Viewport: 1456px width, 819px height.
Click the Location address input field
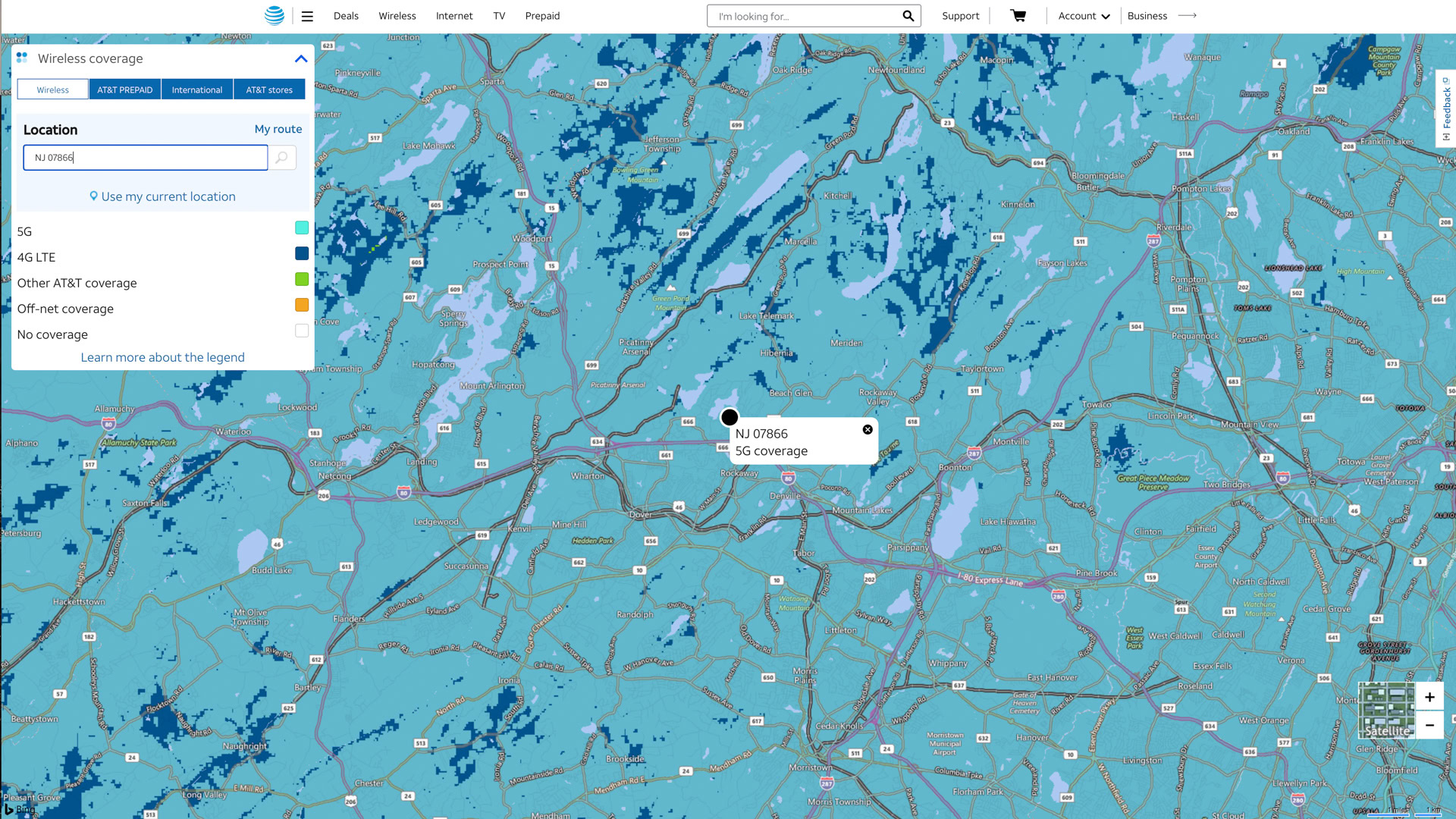coord(146,158)
